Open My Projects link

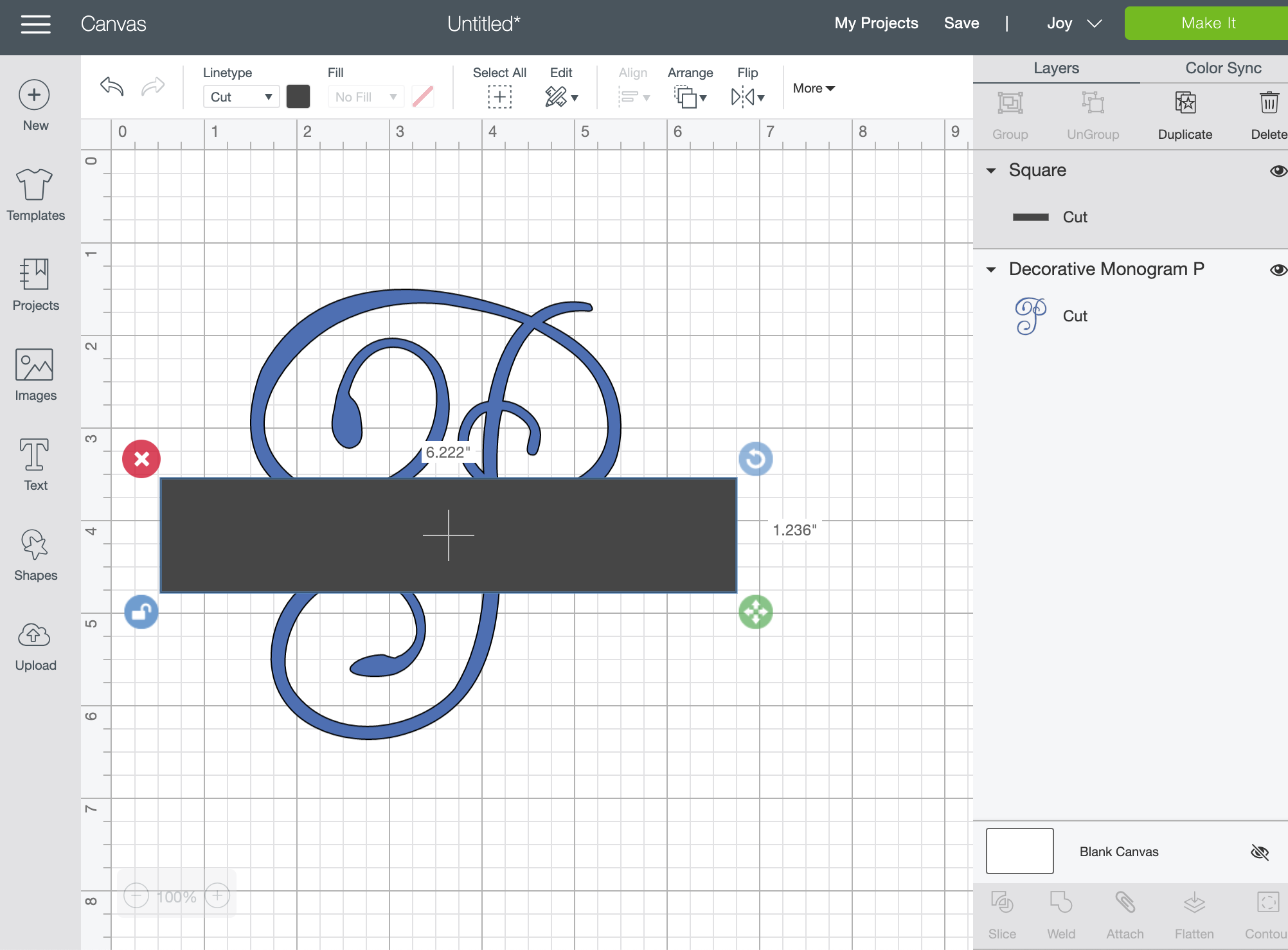876,23
